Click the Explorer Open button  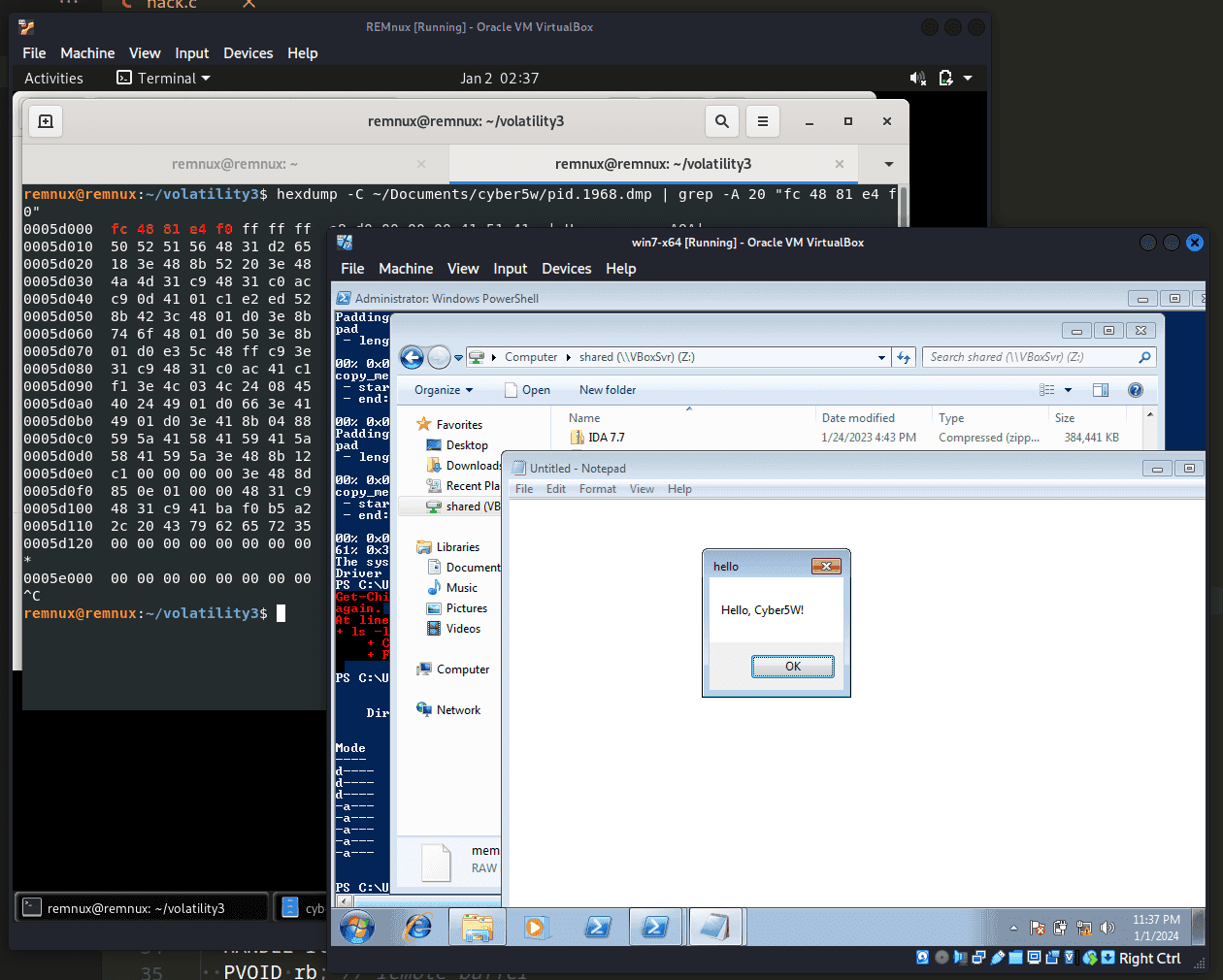[527, 390]
